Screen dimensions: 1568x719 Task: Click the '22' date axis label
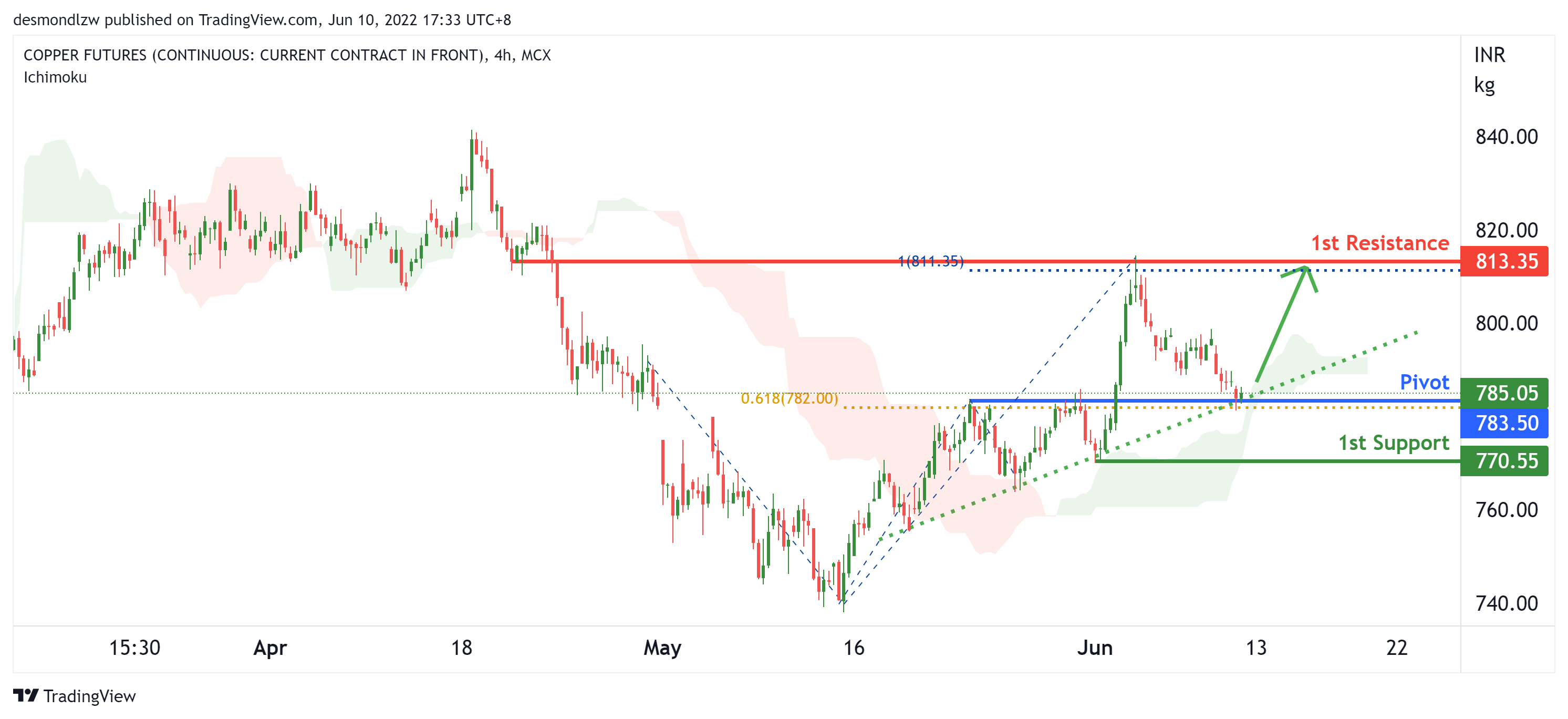click(x=1396, y=648)
